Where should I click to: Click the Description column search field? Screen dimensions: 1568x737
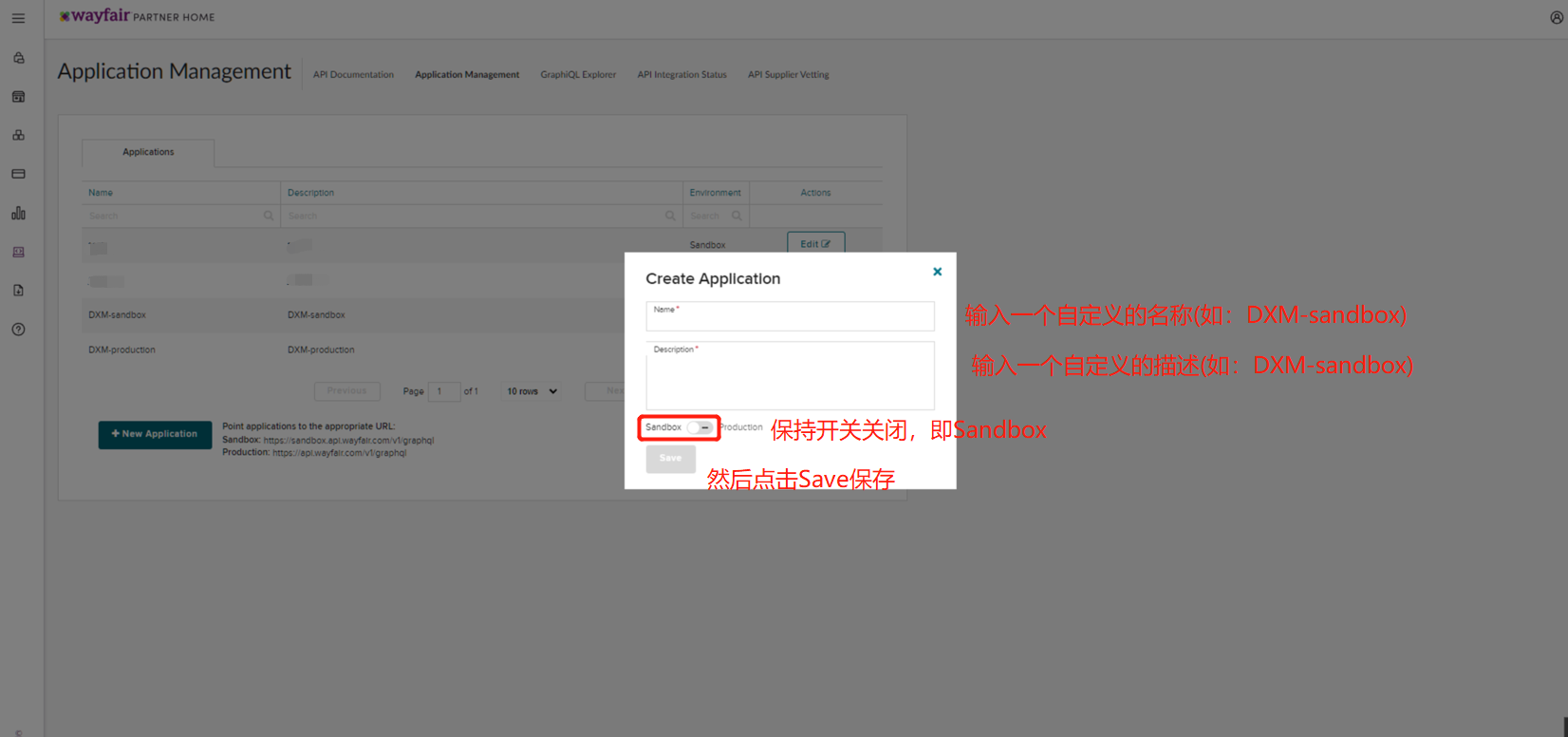point(481,216)
